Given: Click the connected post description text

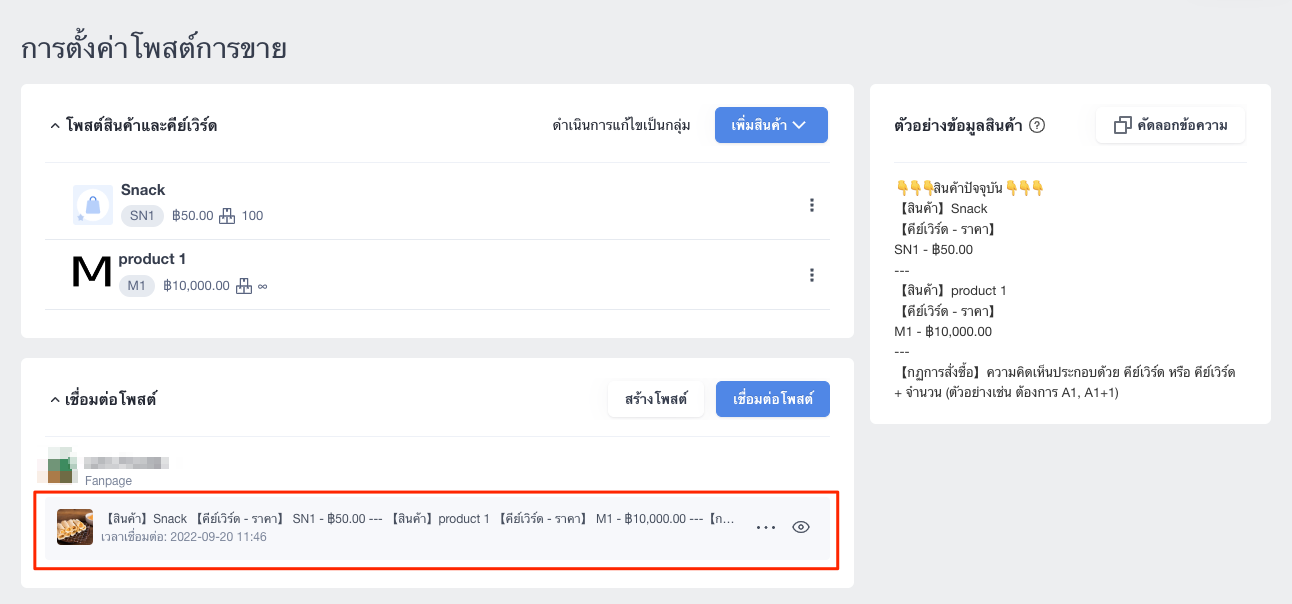Looking at the screenshot, I should point(418,519).
